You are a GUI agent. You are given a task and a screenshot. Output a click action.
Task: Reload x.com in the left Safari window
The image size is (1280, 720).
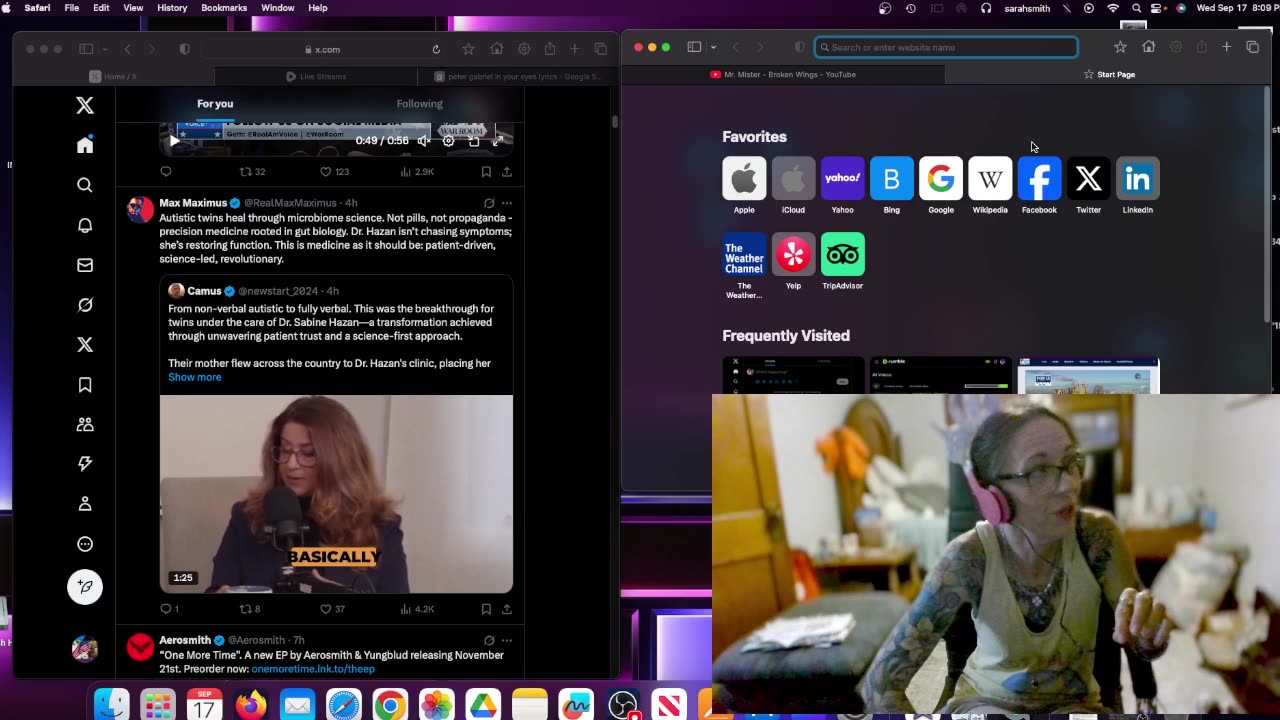(x=436, y=49)
